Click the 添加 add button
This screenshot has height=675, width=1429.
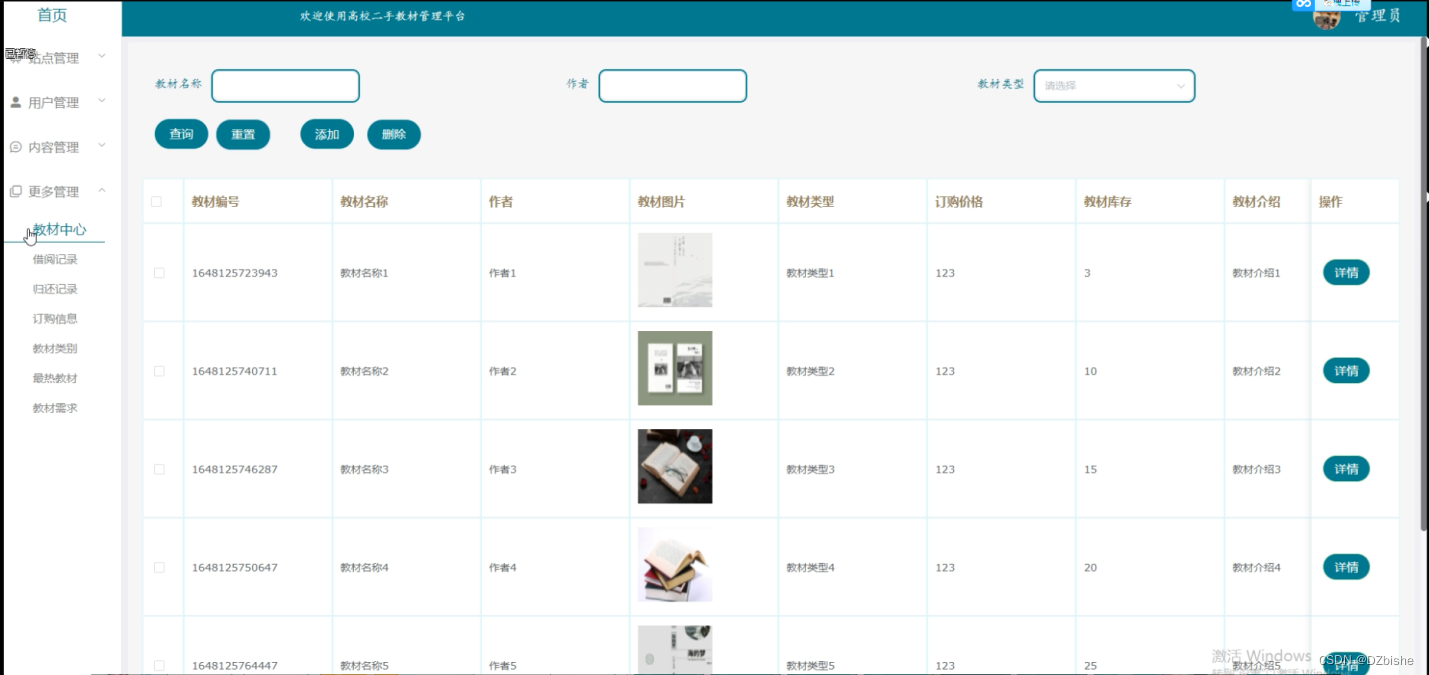(x=327, y=134)
